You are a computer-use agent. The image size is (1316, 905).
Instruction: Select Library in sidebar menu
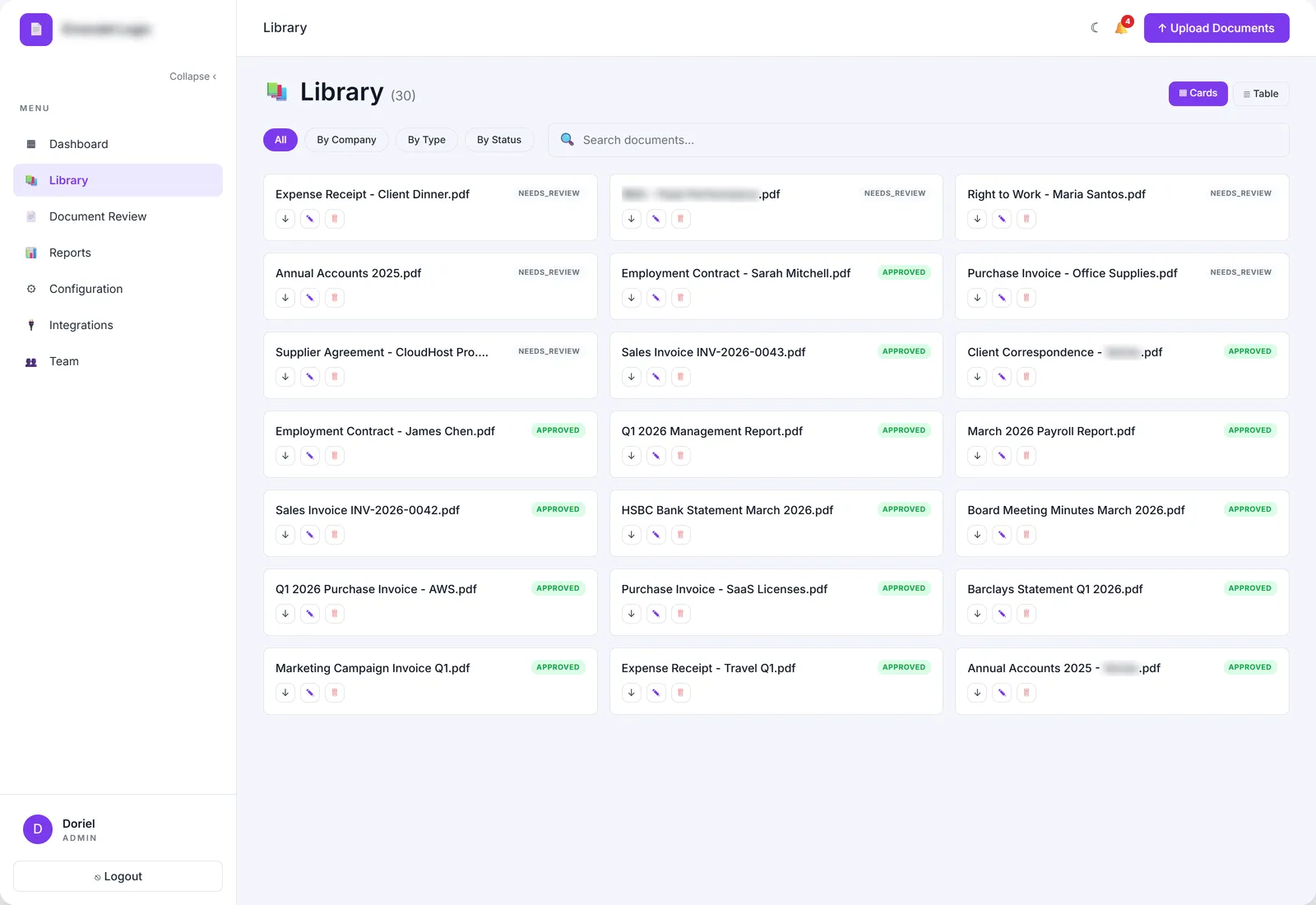(118, 180)
